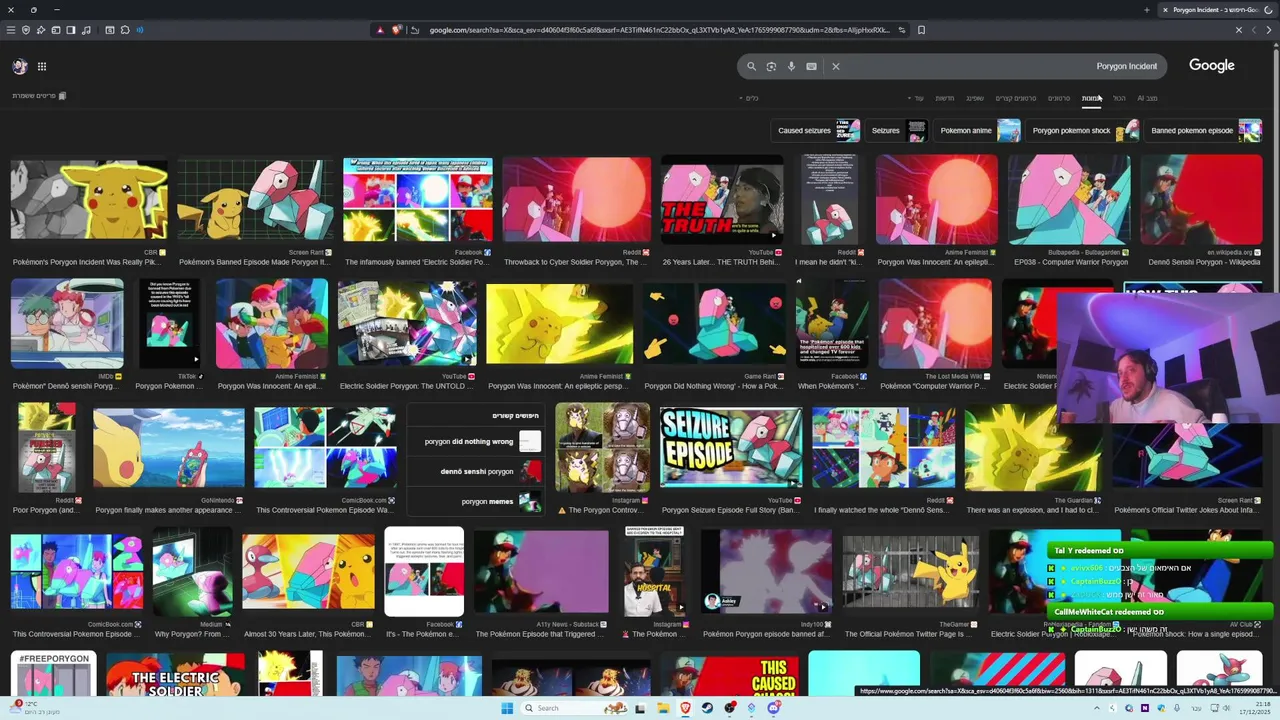Open Brave Shields lion icon

(396, 30)
